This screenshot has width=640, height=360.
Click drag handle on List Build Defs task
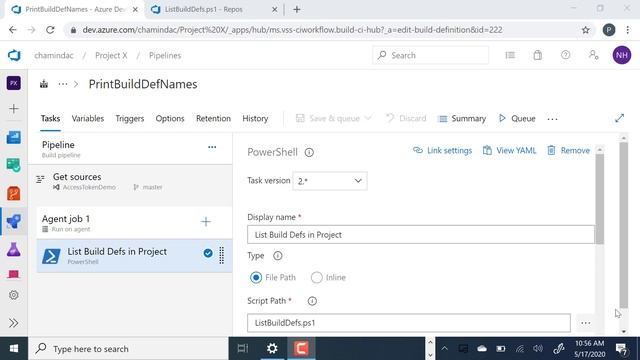(222, 256)
